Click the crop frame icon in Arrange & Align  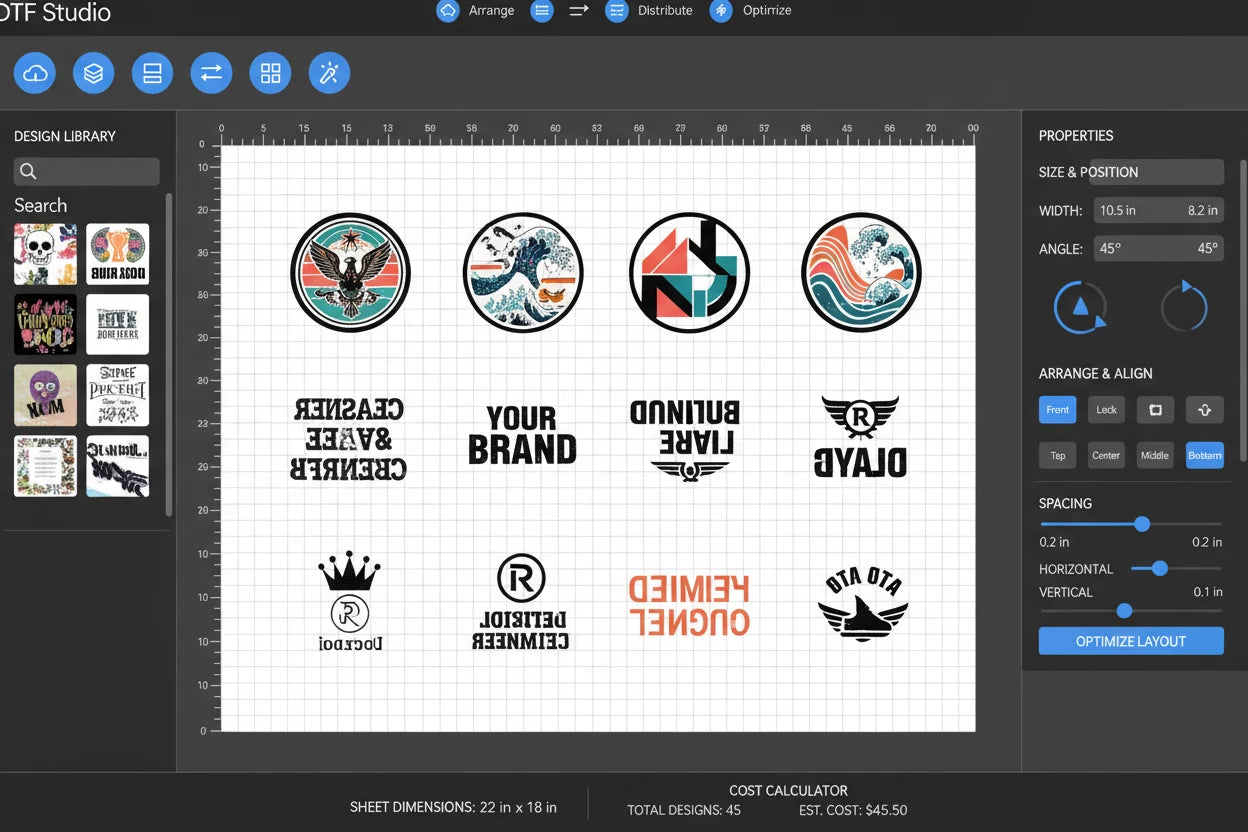tap(1155, 409)
